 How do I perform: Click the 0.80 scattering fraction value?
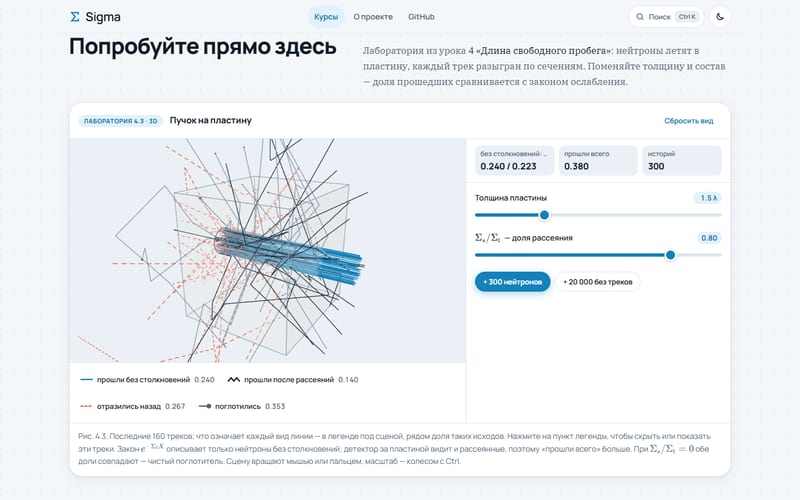point(709,238)
